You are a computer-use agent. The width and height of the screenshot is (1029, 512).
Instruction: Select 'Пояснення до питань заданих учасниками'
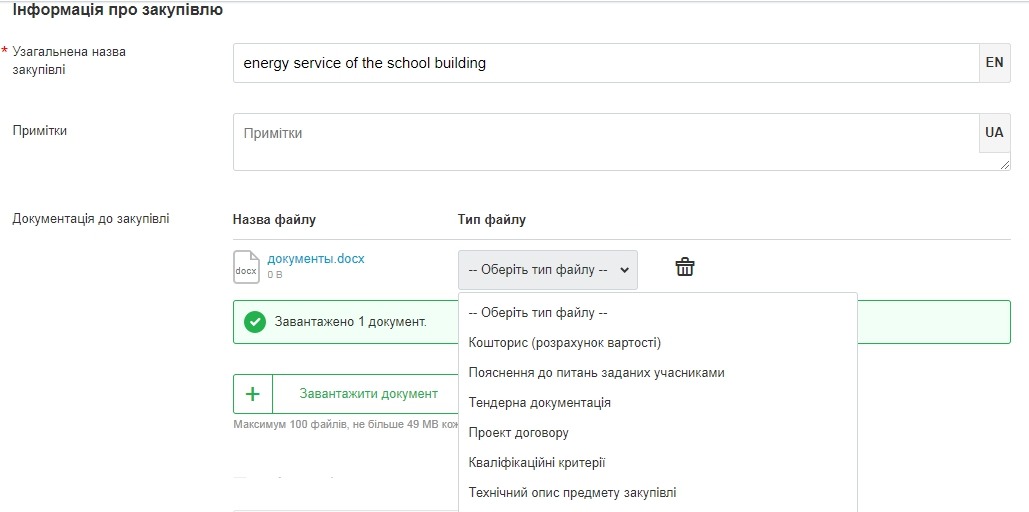tap(596, 373)
